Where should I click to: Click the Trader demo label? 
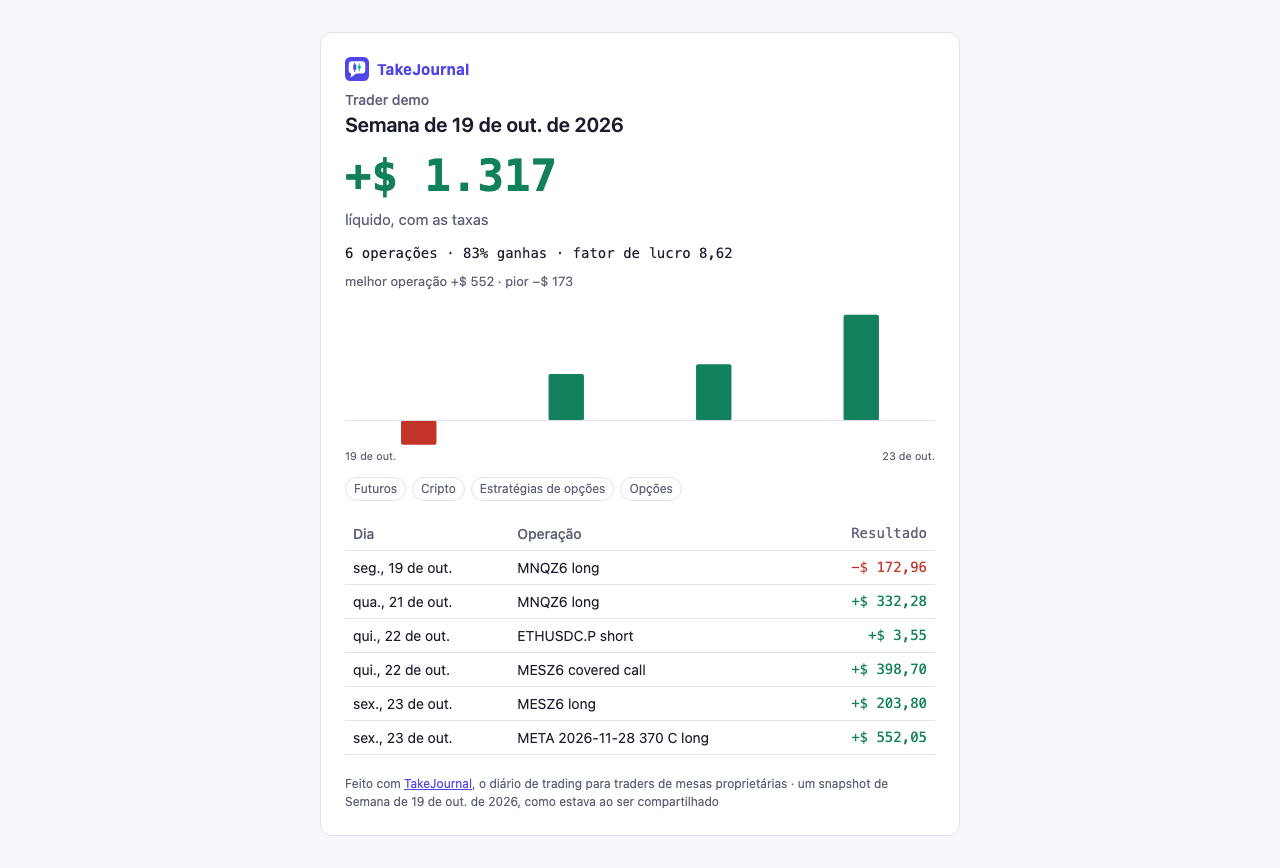pos(387,100)
